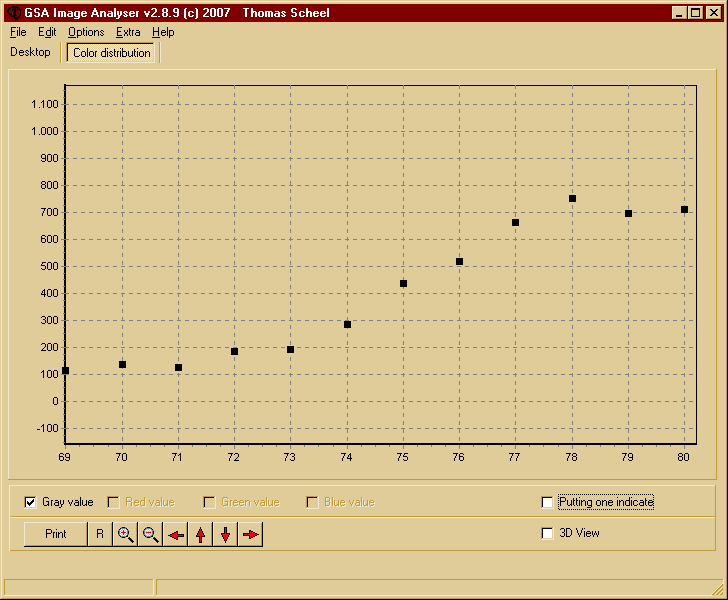Click the y-axis label 1.100

tap(45, 104)
